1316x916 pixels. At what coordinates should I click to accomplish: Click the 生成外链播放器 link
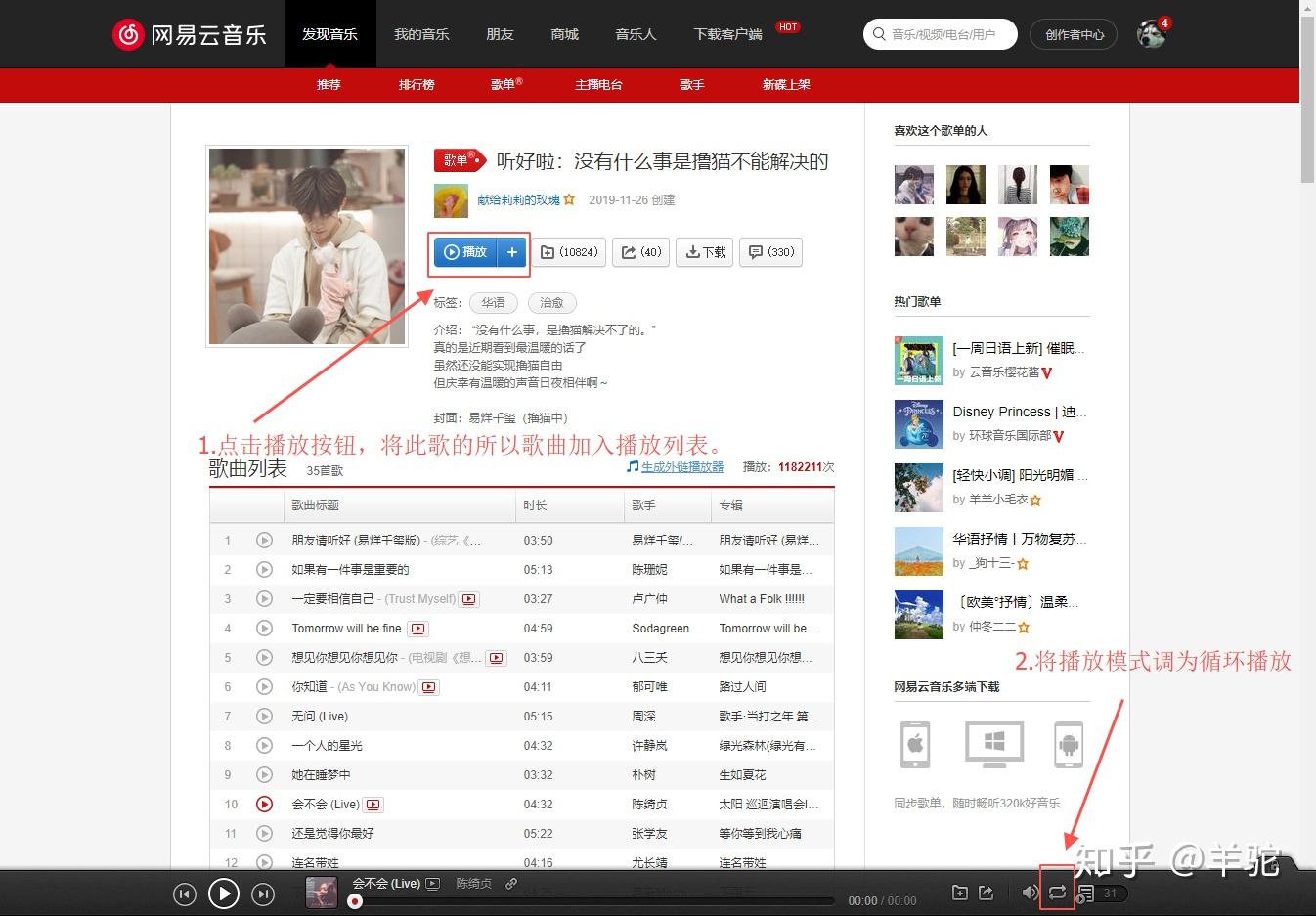(x=682, y=467)
